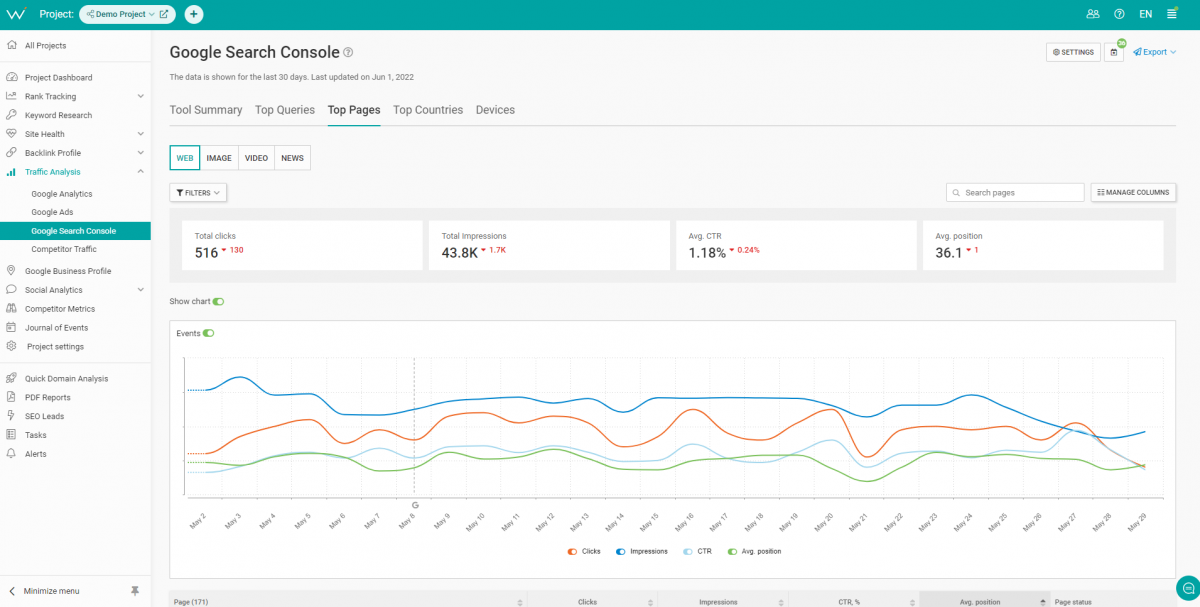This screenshot has height=607, width=1200.
Task: Click the team members icon in the header
Action: tap(1093, 14)
